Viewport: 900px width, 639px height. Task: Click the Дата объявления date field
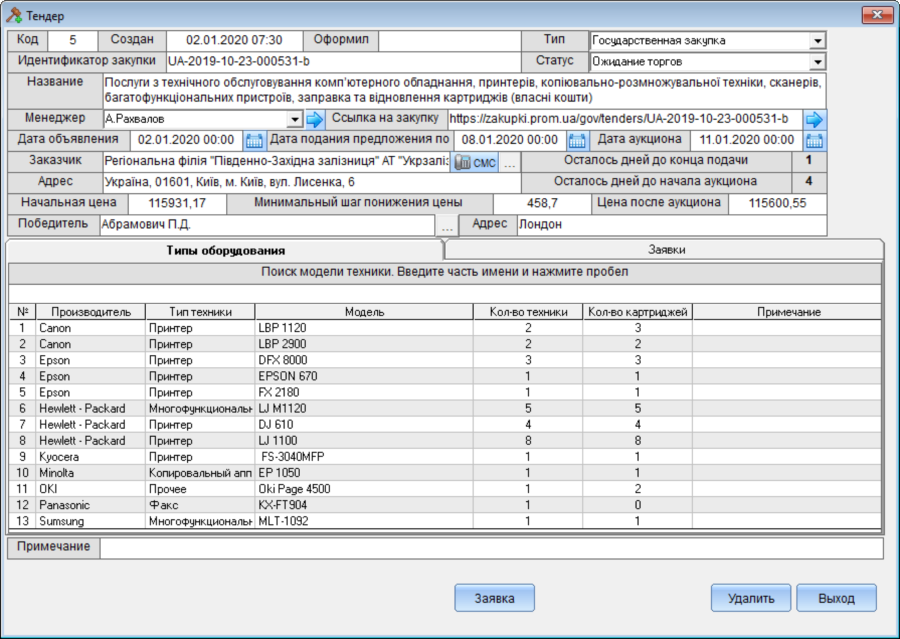tap(186, 140)
